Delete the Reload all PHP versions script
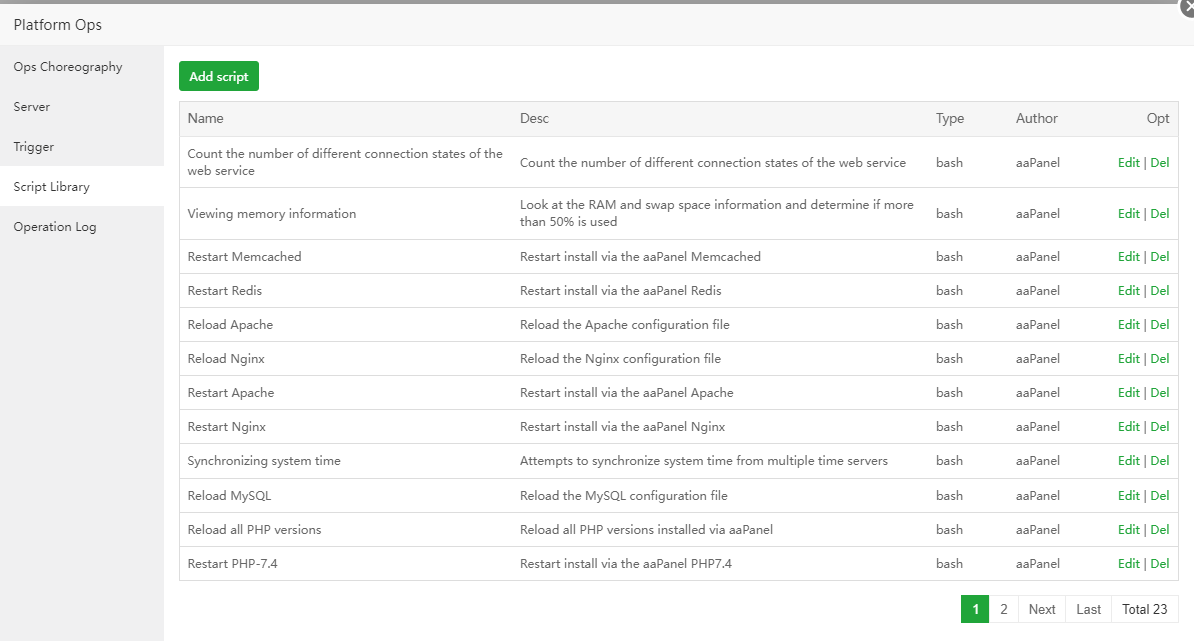 tap(1160, 530)
